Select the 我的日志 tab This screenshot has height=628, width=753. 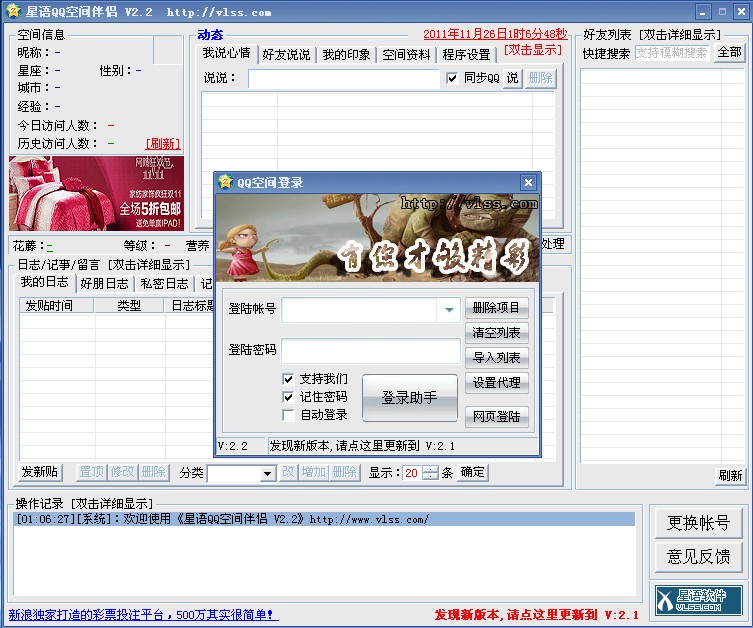pos(44,282)
